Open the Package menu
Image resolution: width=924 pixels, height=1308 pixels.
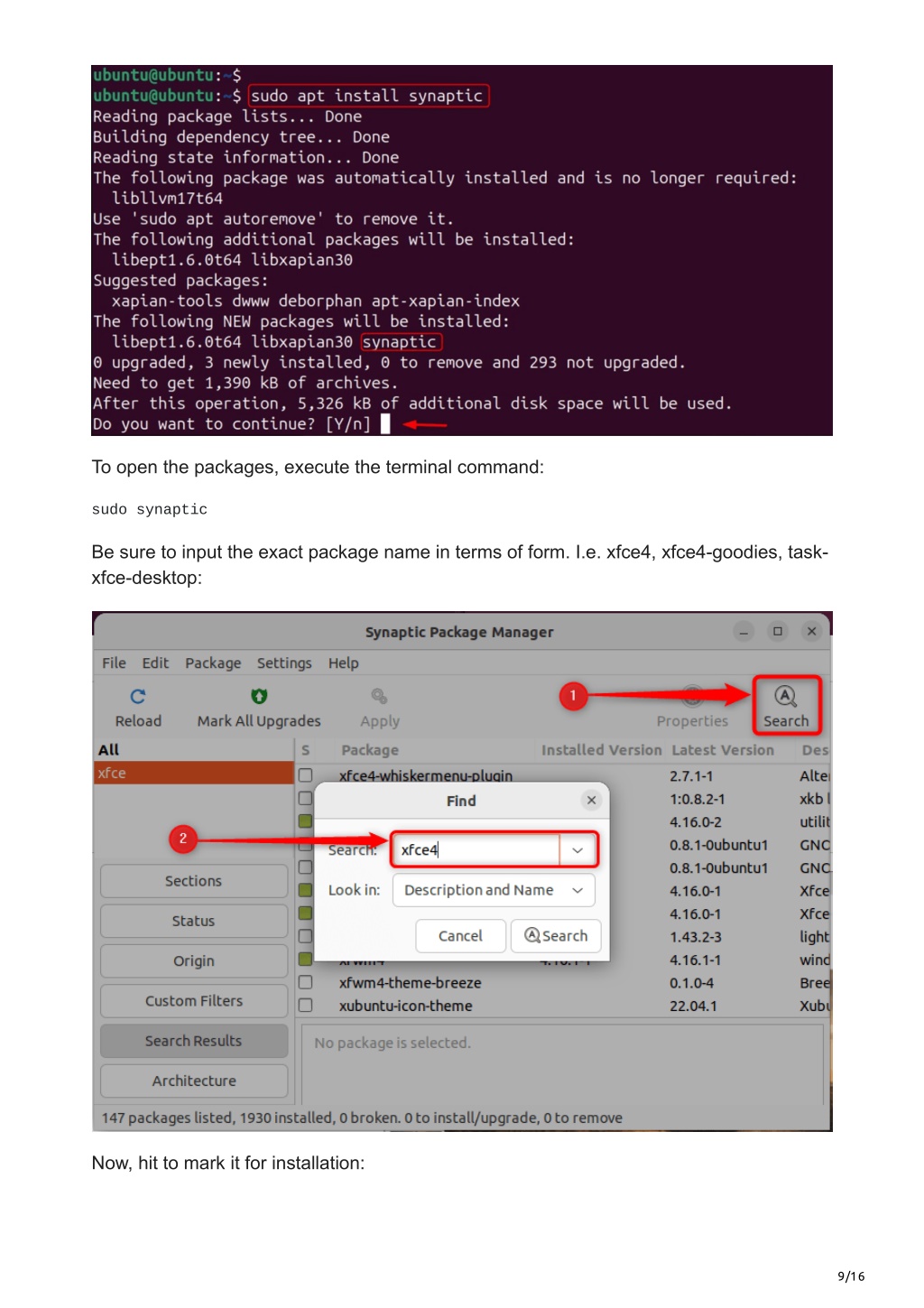point(213,663)
